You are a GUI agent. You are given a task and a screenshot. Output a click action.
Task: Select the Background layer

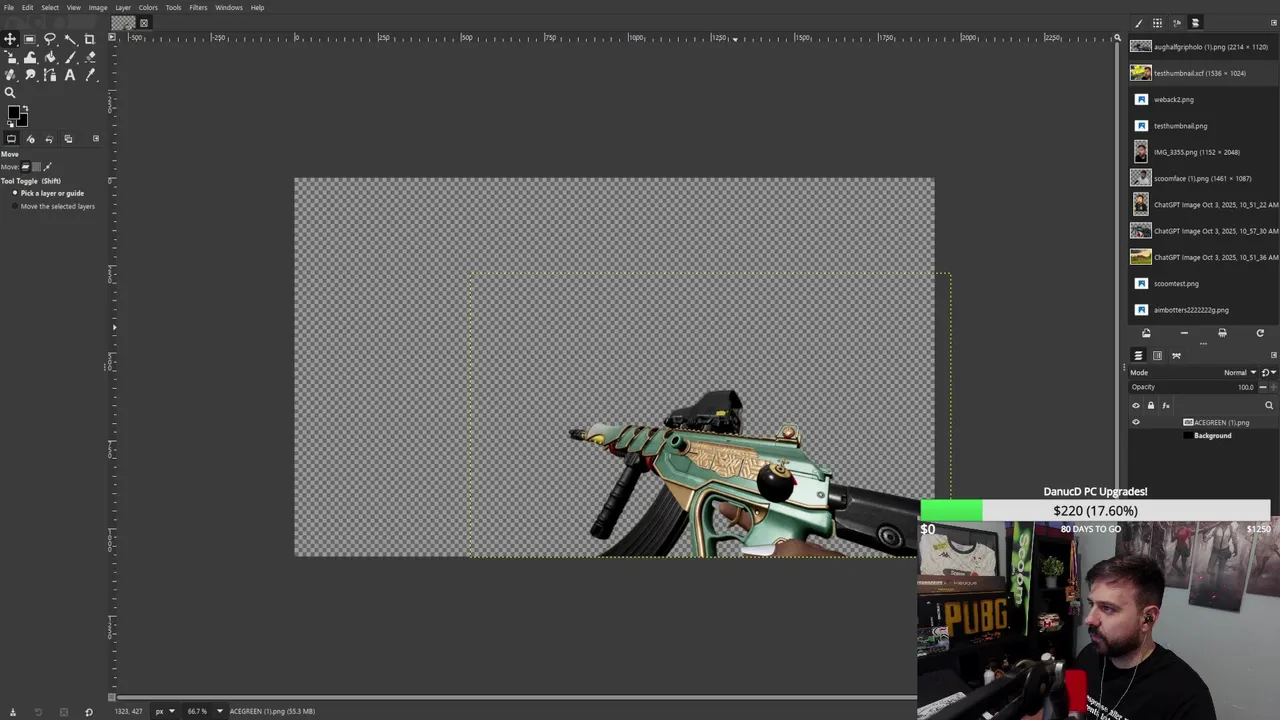[1212, 436]
